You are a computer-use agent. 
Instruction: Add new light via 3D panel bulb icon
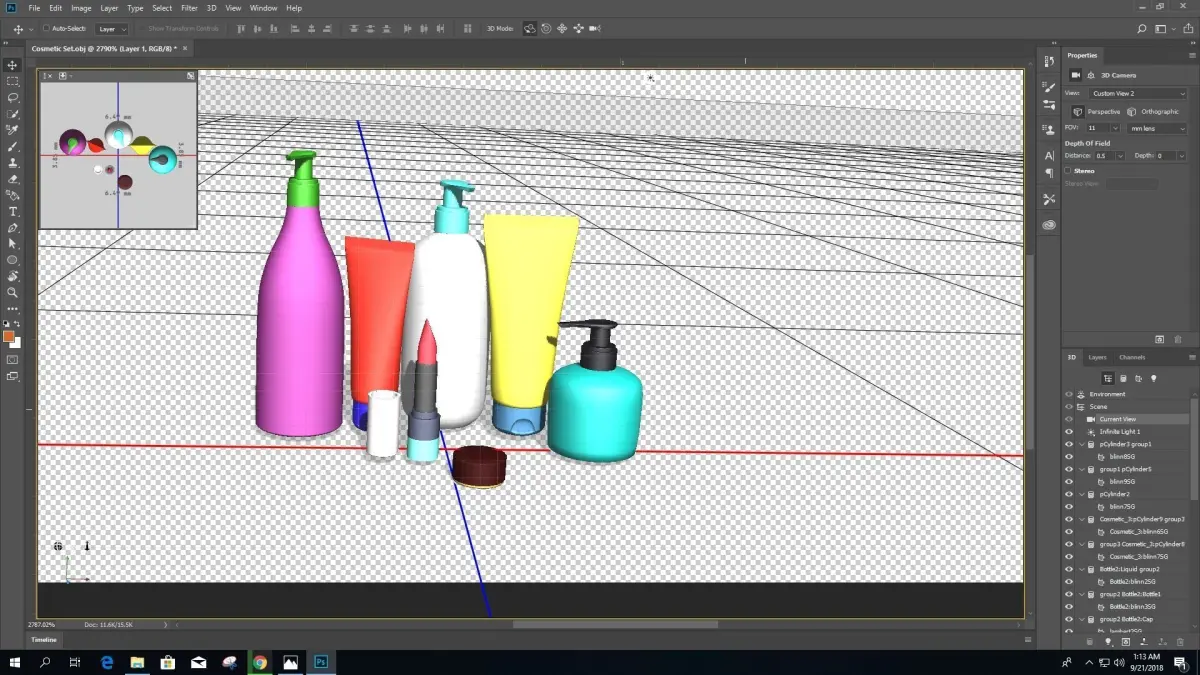[x=1108, y=641]
